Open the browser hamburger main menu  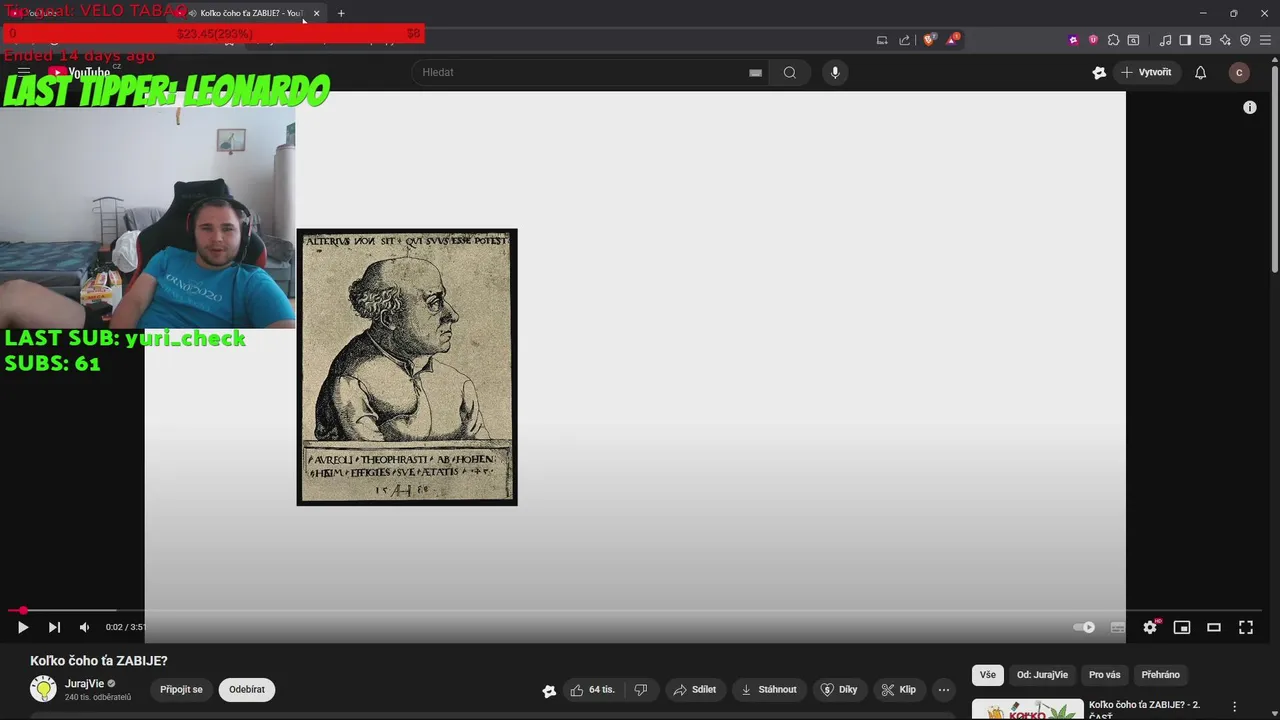click(1265, 40)
